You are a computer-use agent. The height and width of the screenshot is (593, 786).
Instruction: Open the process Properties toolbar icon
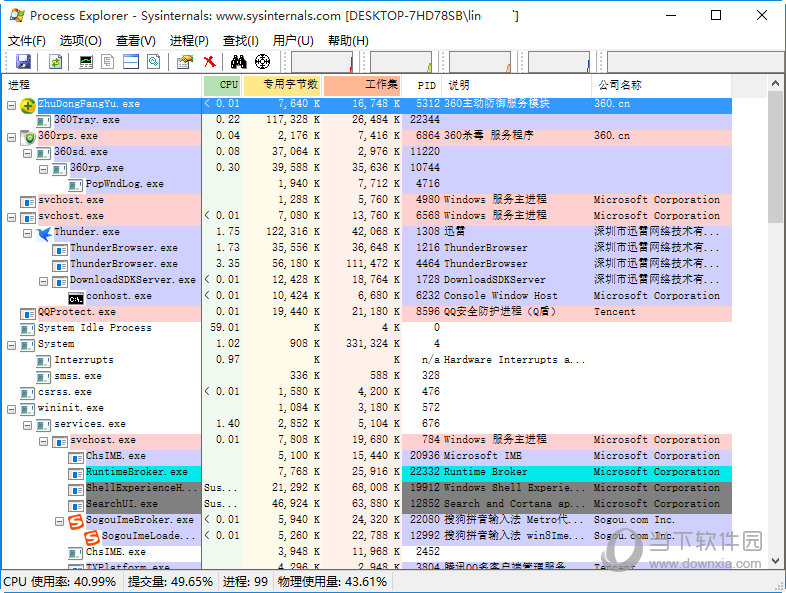pos(185,62)
